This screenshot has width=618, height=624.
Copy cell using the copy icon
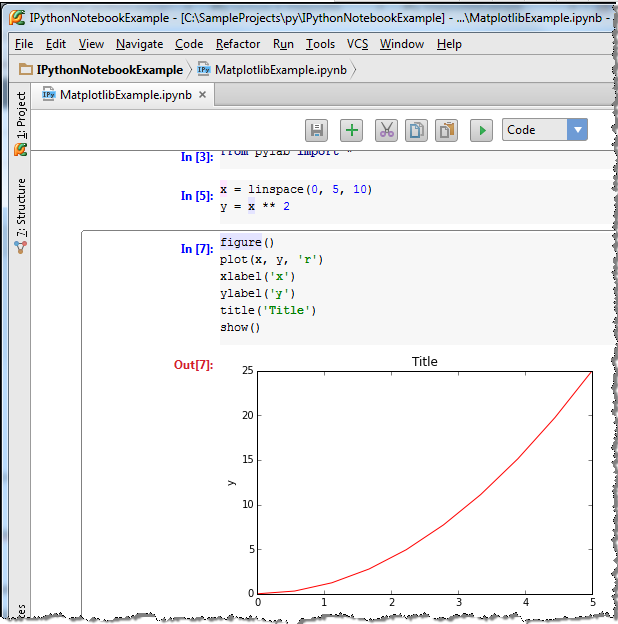click(x=416, y=130)
